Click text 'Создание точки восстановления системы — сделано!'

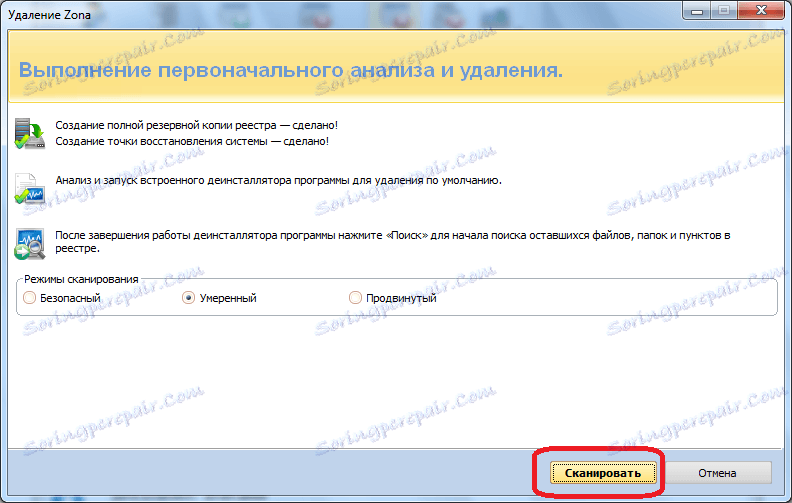click(192, 141)
